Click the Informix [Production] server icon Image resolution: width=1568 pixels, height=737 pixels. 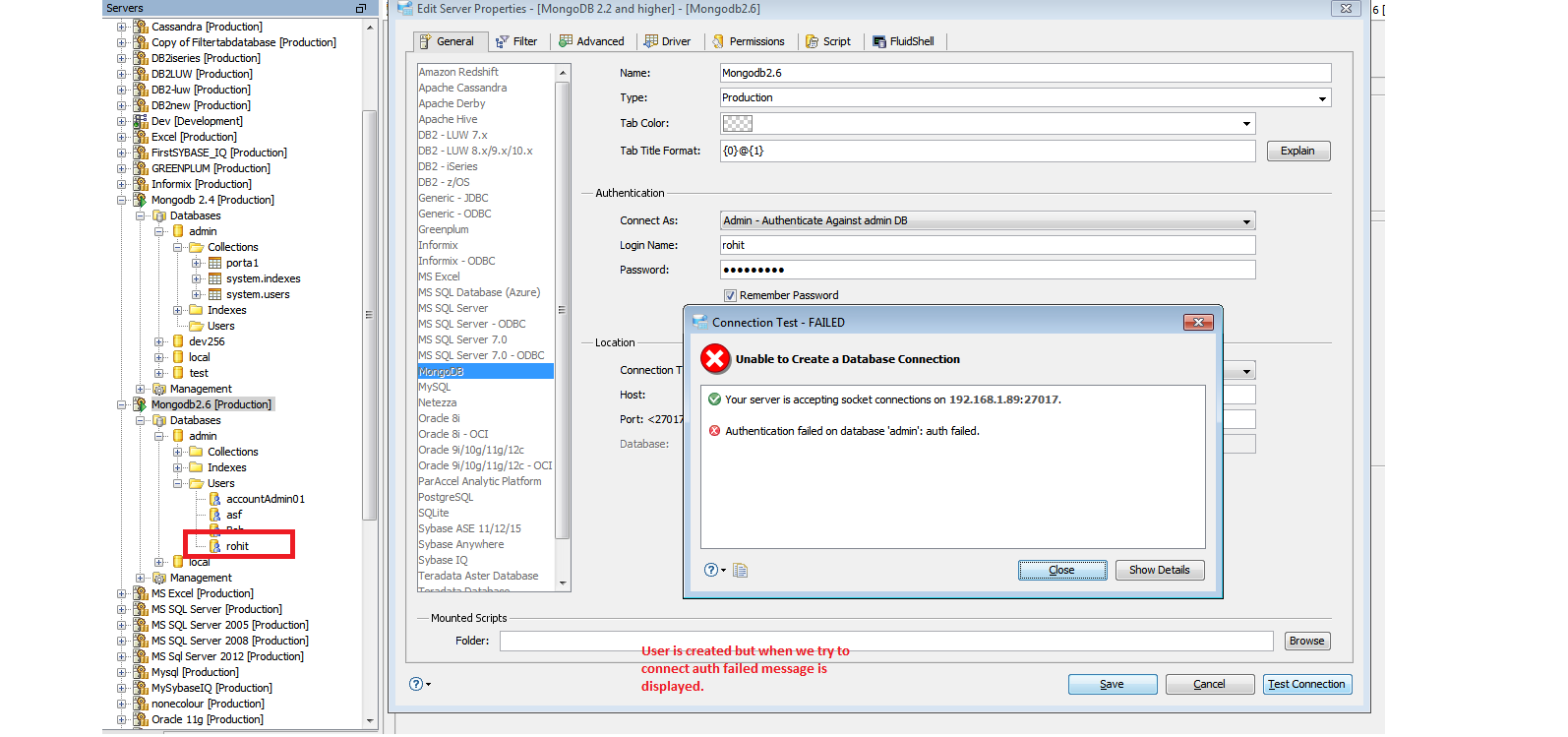coord(141,184)
